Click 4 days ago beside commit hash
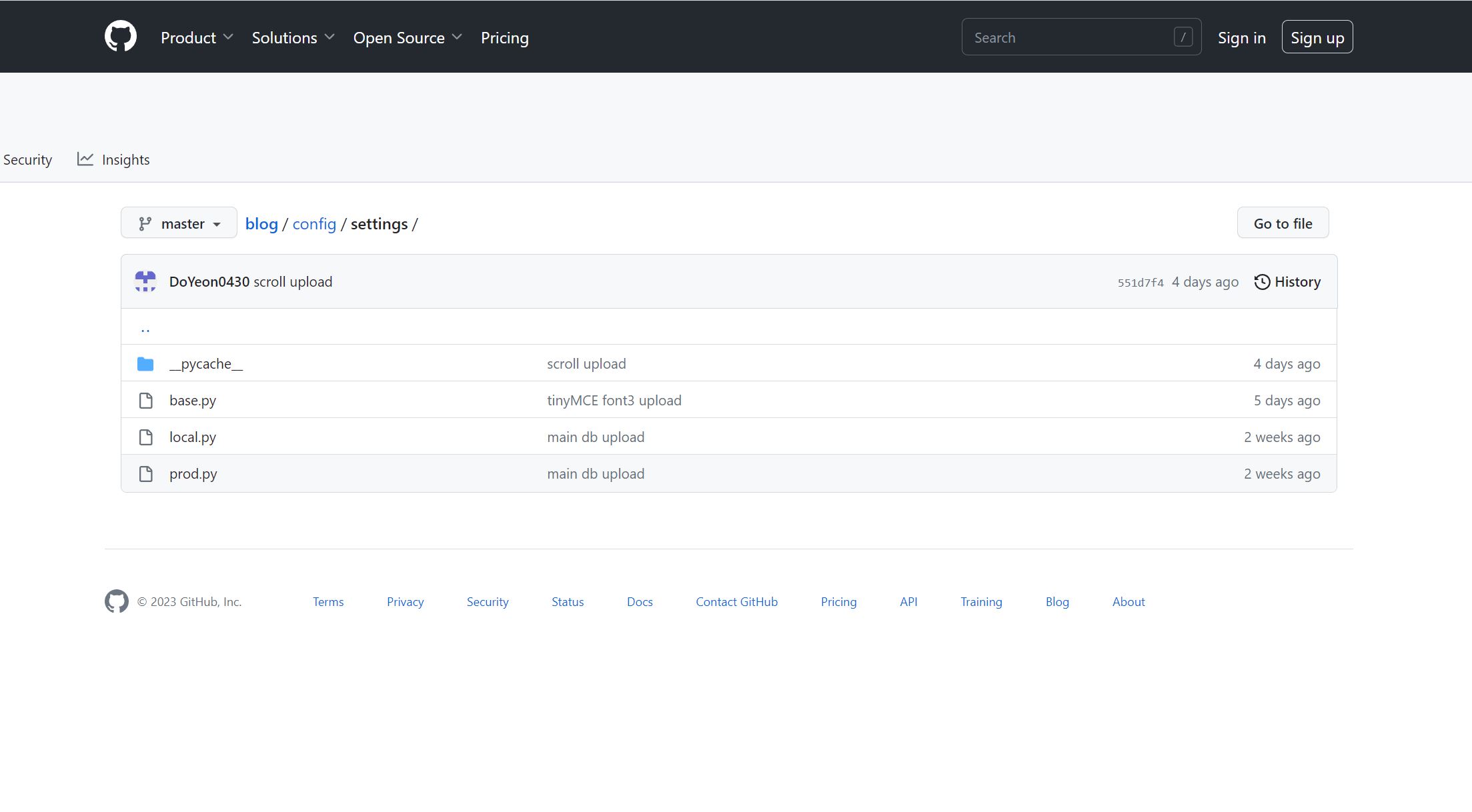The image size is (1472, 812). click(1205, 281)
